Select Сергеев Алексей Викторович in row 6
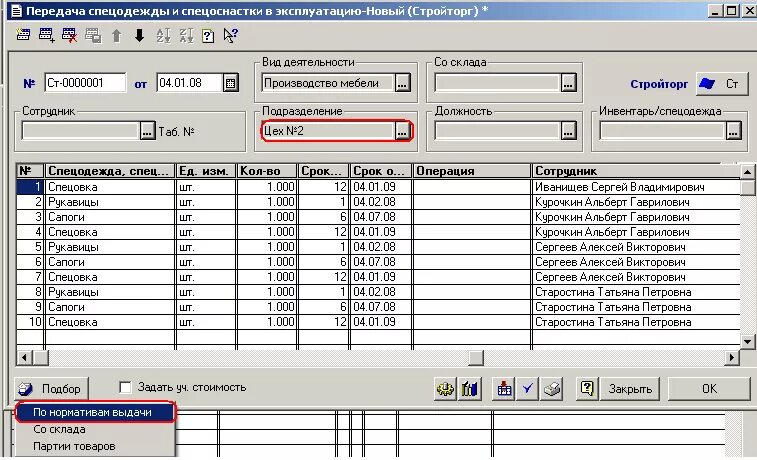757x460 pixels. point(636,262)
